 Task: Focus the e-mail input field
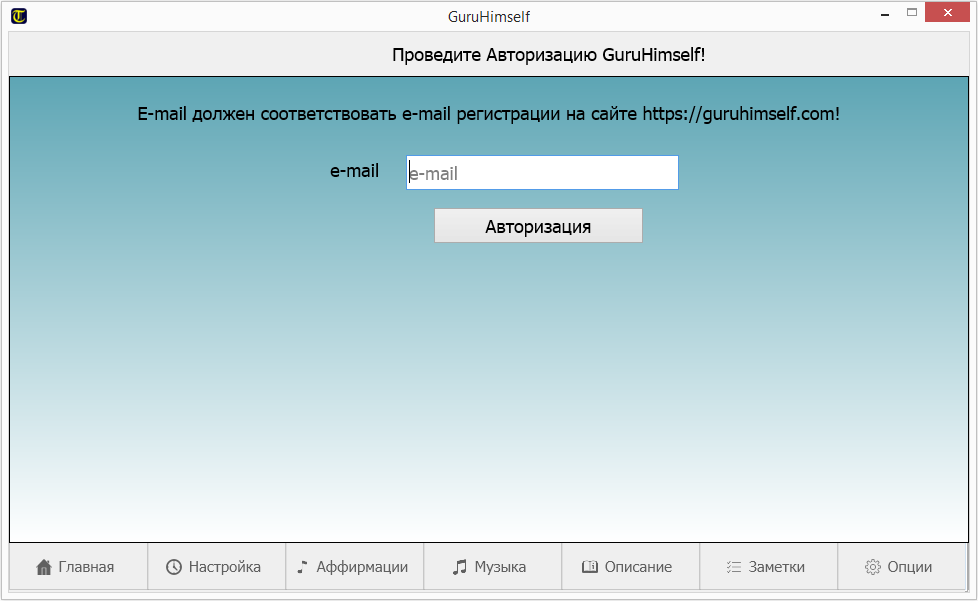coord(542,173)
